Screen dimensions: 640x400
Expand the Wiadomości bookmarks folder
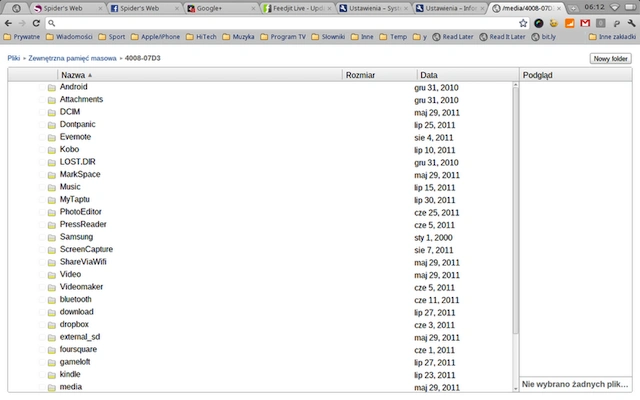(x=69, y=37)
